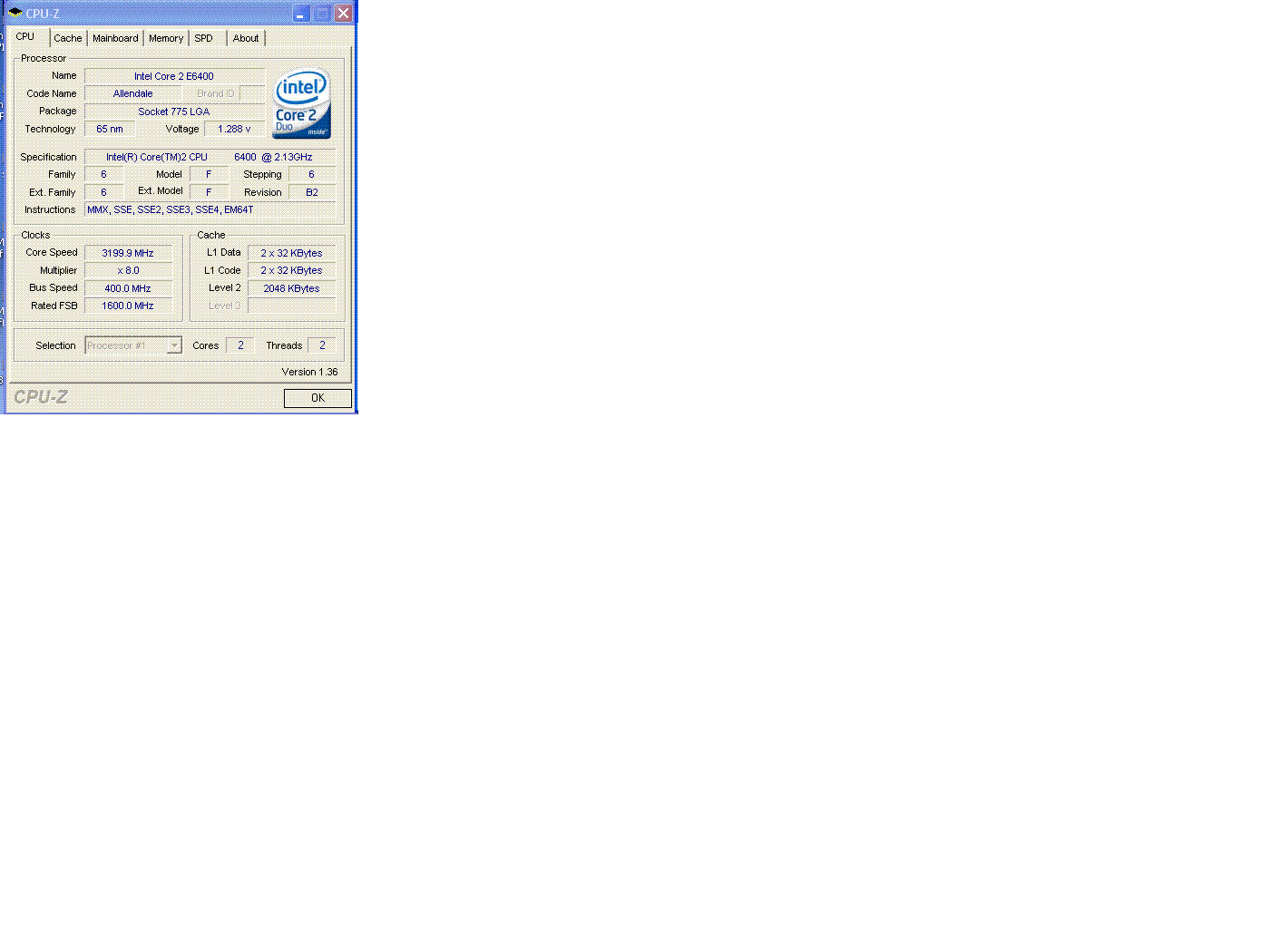The width and height of the screenshot is (1270, 952).
Task: Close the CPU-Z window
Action: [343, 14]
